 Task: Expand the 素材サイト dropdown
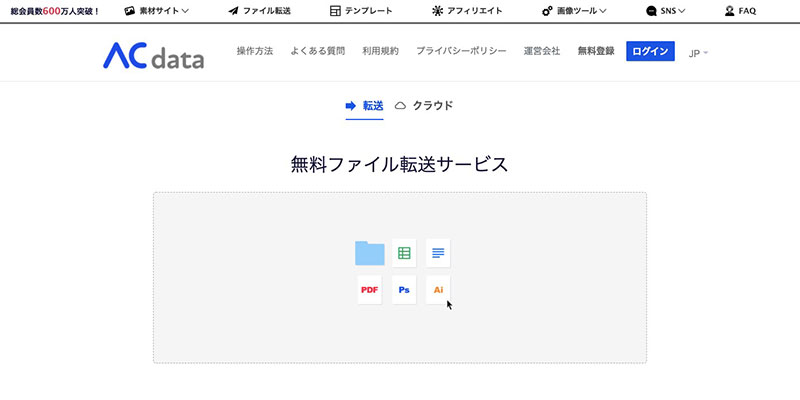185,11
